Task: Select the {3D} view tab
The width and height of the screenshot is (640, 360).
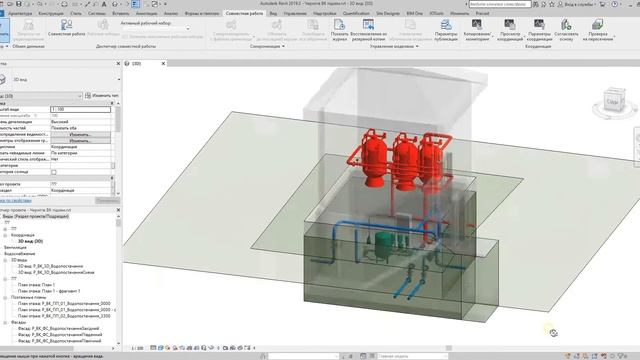Action: [x=137, y=64]
